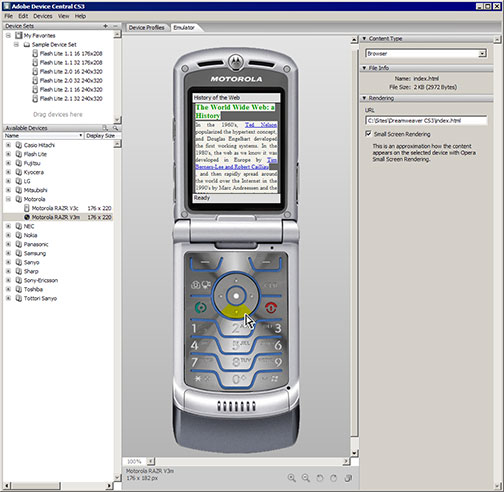Select Motorola RAZR V3m device
The height and width of the screenshot is (492, 504).
pos(58,217)
